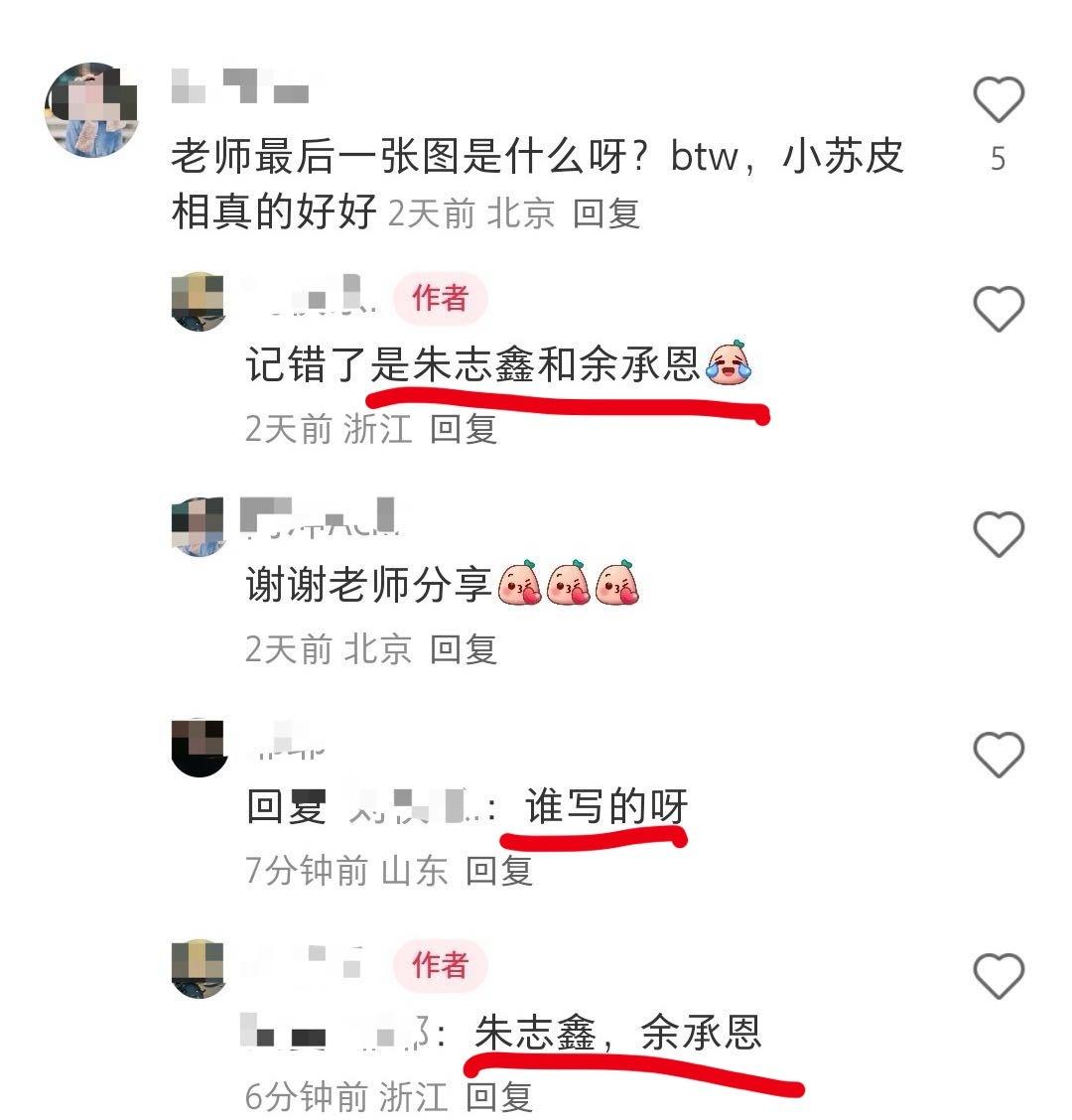Viewport: 1072px width, 1120px height.
Task: Like the 谢谢老师分享 comment
Action: [999, 533]
